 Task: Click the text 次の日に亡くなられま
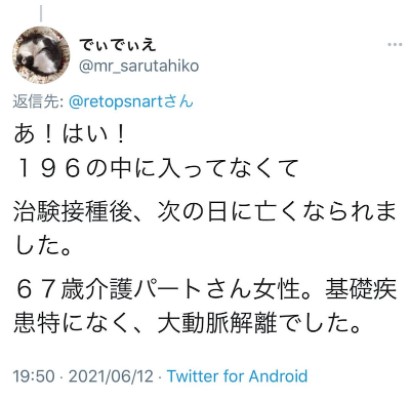pyautogui.click(x=277, y=212)
